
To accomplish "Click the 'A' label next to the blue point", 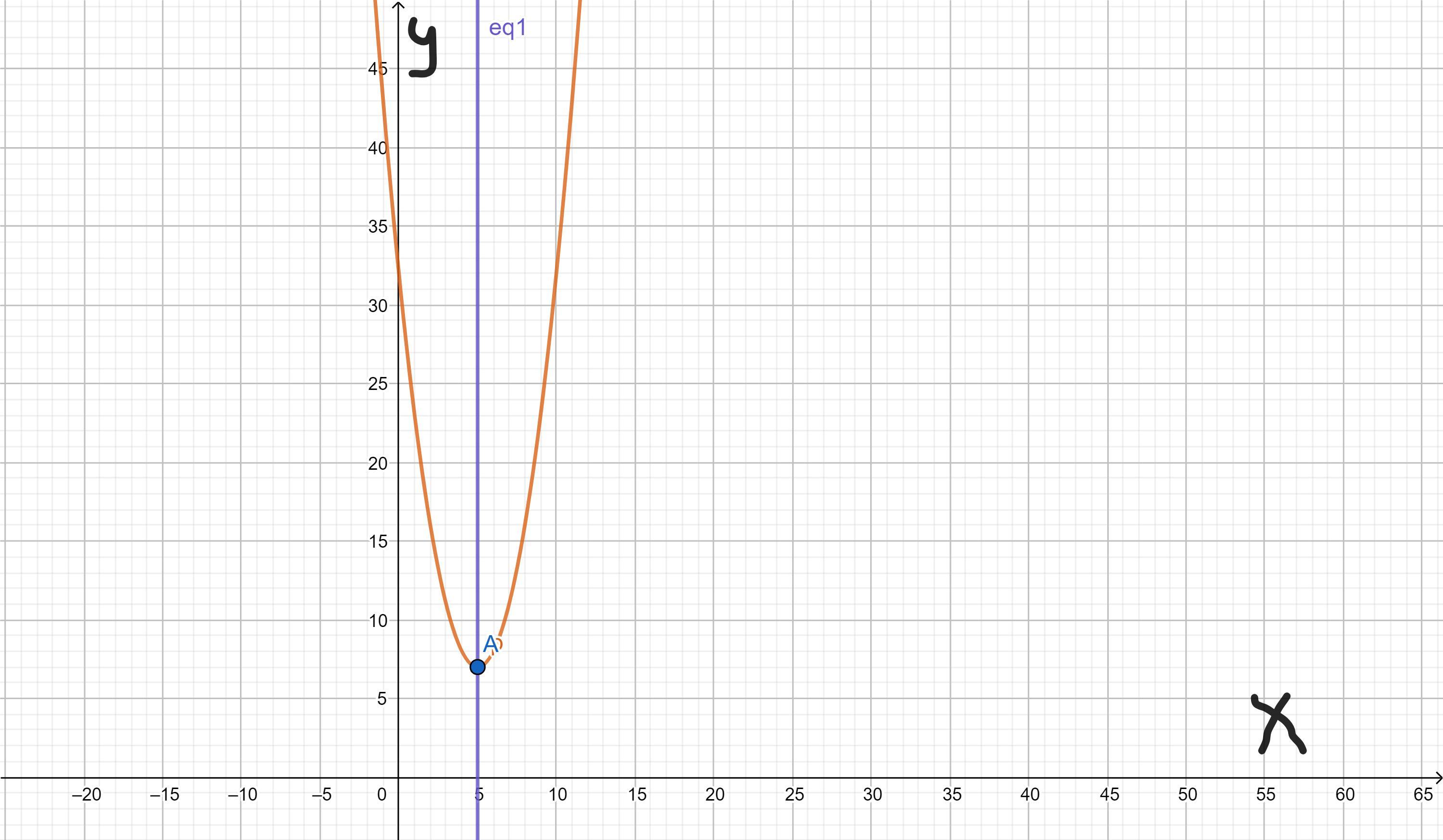I will [x=490, y=644].
